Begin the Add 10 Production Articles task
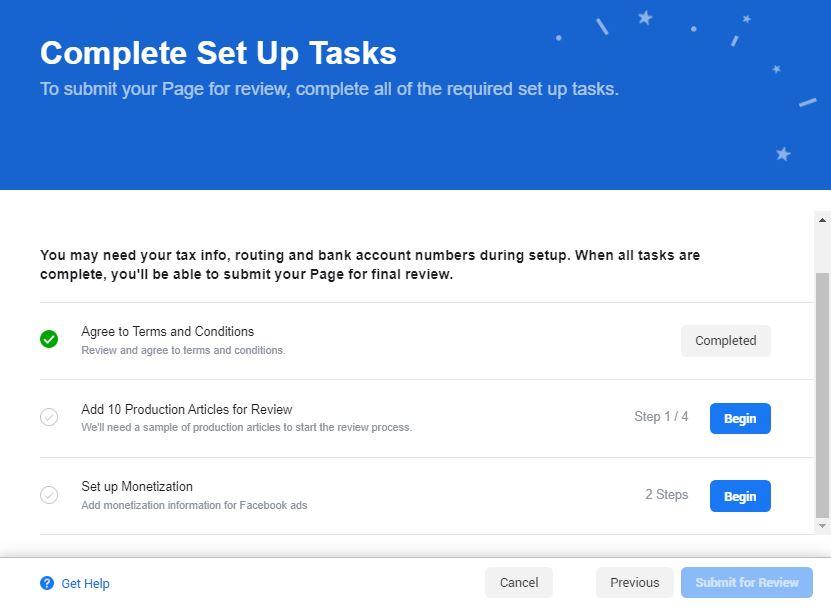Screen dimensions: 831x610 (740, 418)
